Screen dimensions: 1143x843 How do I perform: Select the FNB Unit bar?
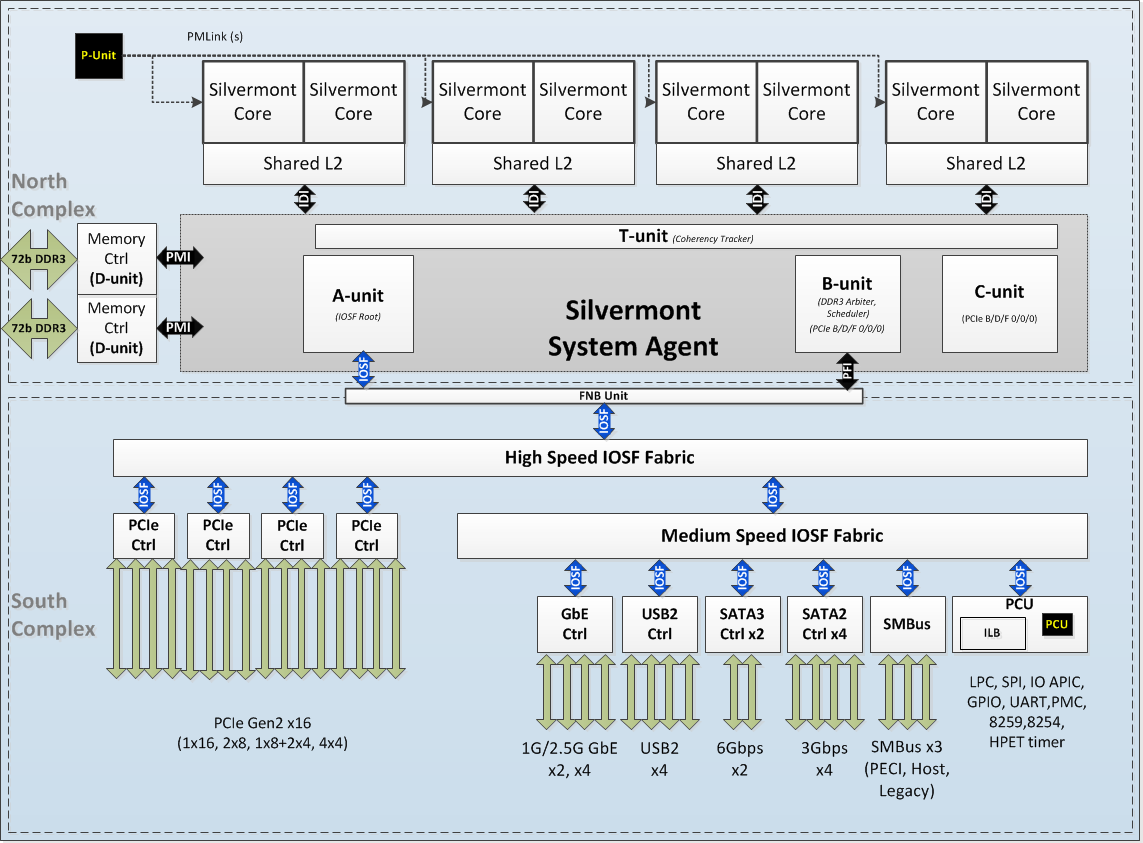[x=604, y=396]
